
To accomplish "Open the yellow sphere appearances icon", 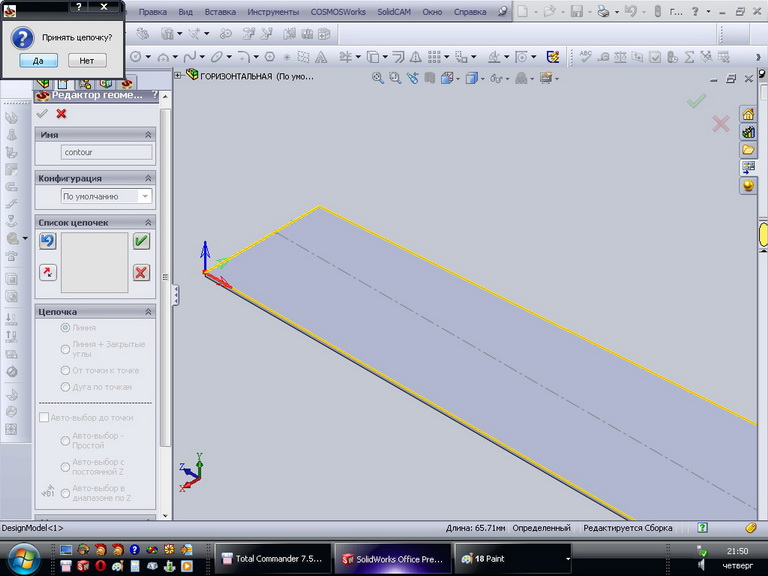I will (x=748, y=186).
